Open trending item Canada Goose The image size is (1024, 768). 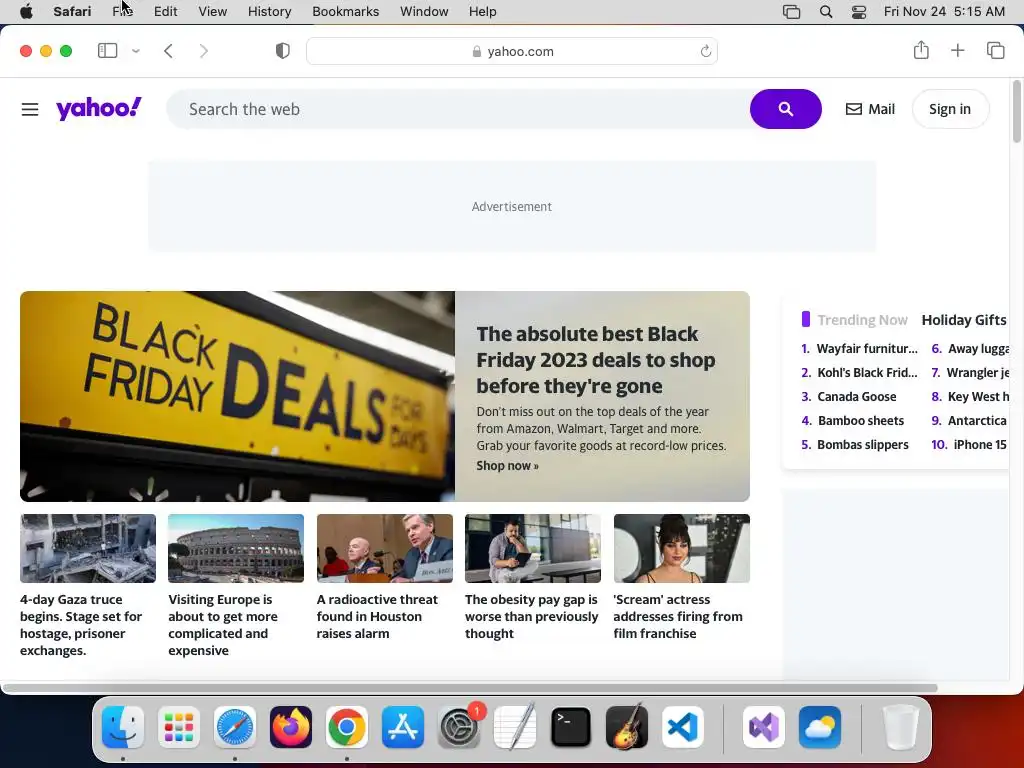coord(856,397)
